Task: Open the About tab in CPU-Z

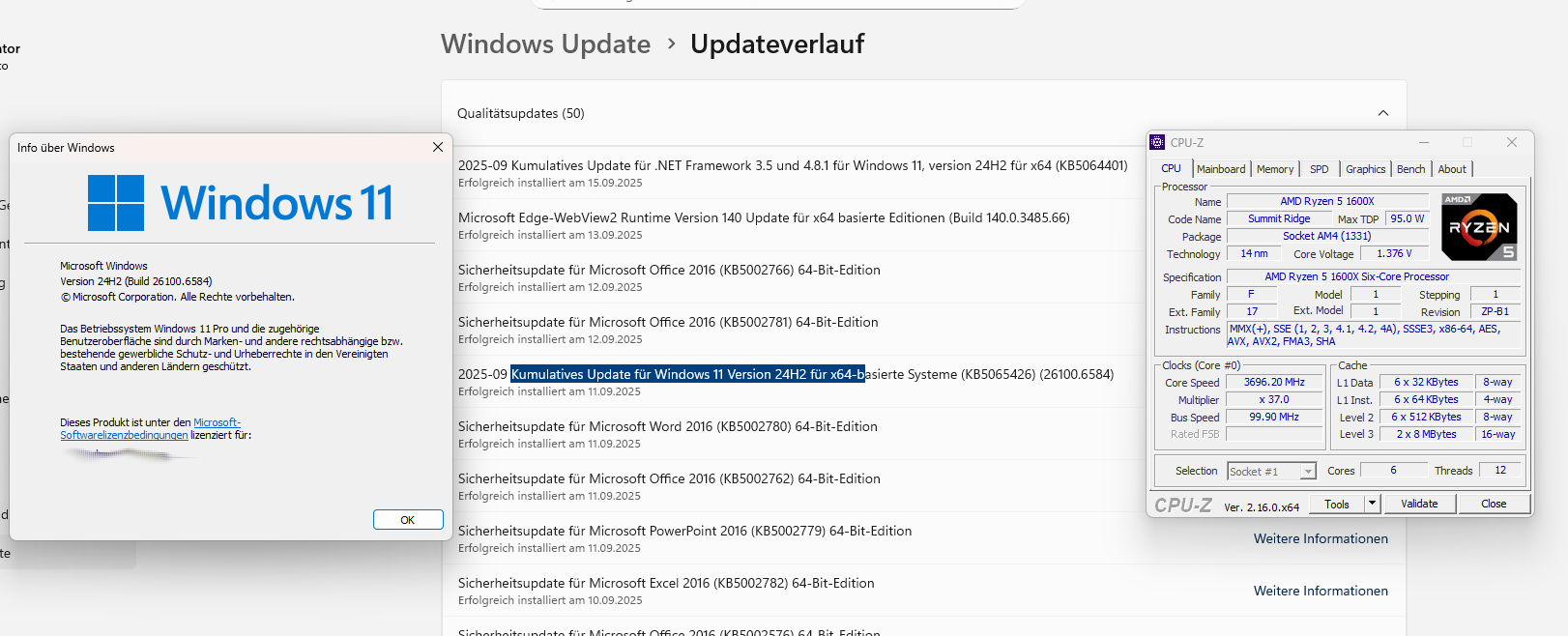Action: [1452, 169]
